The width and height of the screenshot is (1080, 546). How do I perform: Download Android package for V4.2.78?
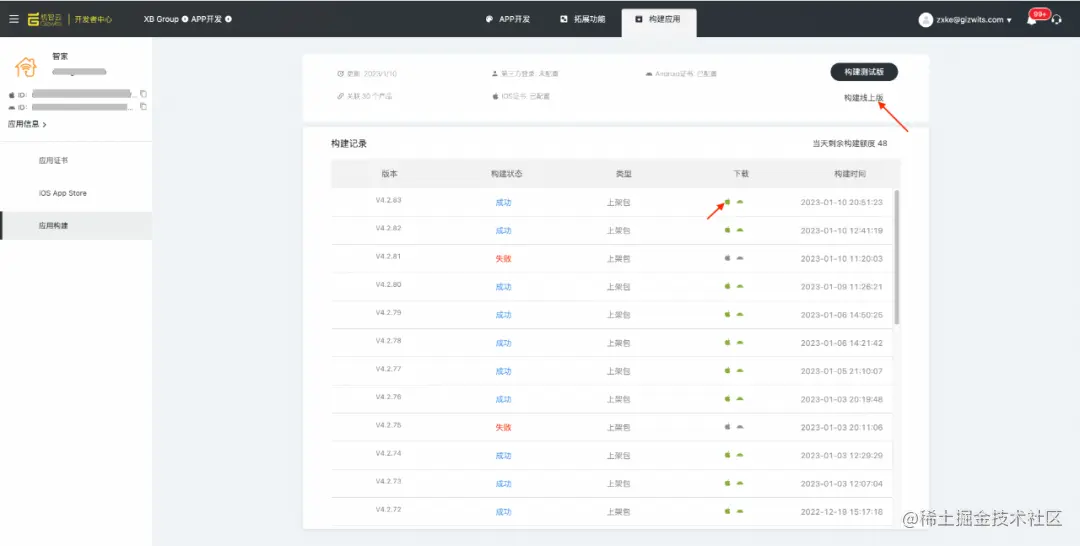point(740,343)
